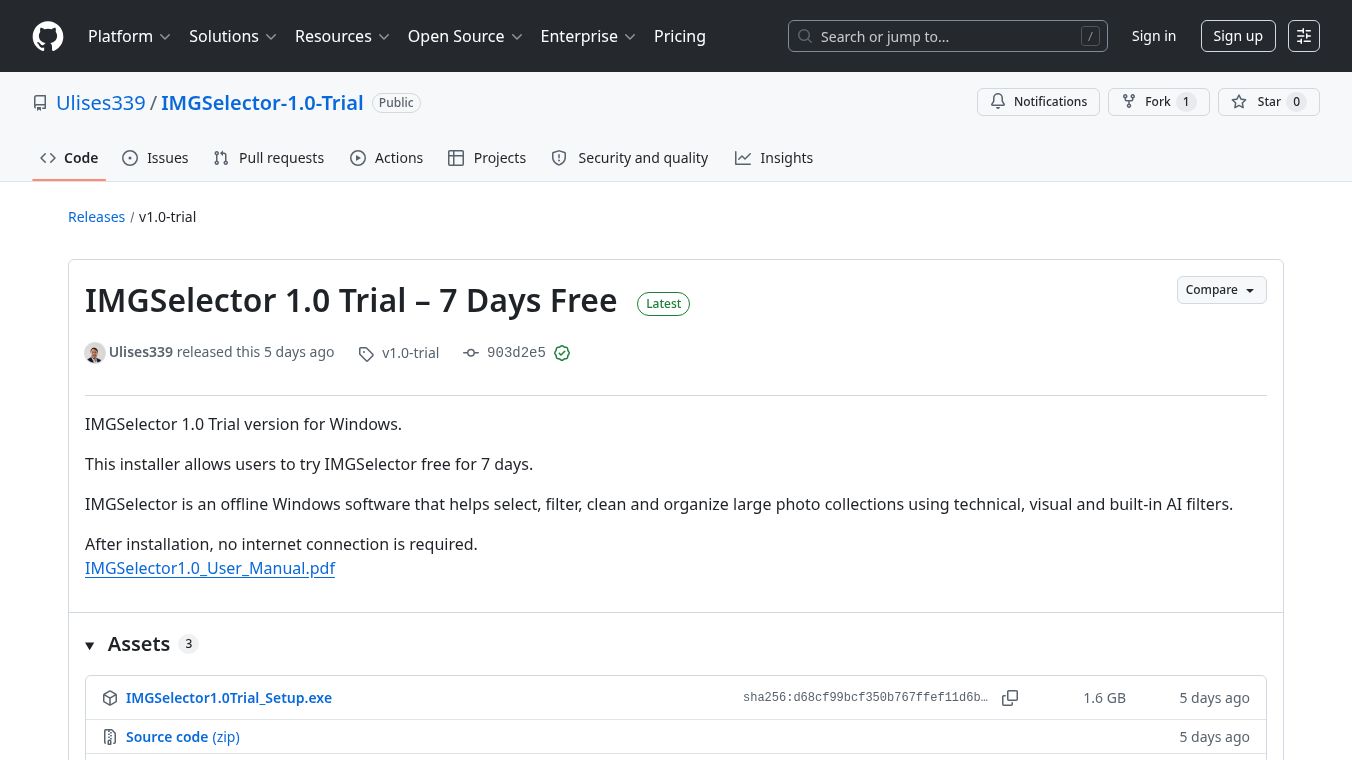Click the Fork repository button

click(x=1159, y=102)
